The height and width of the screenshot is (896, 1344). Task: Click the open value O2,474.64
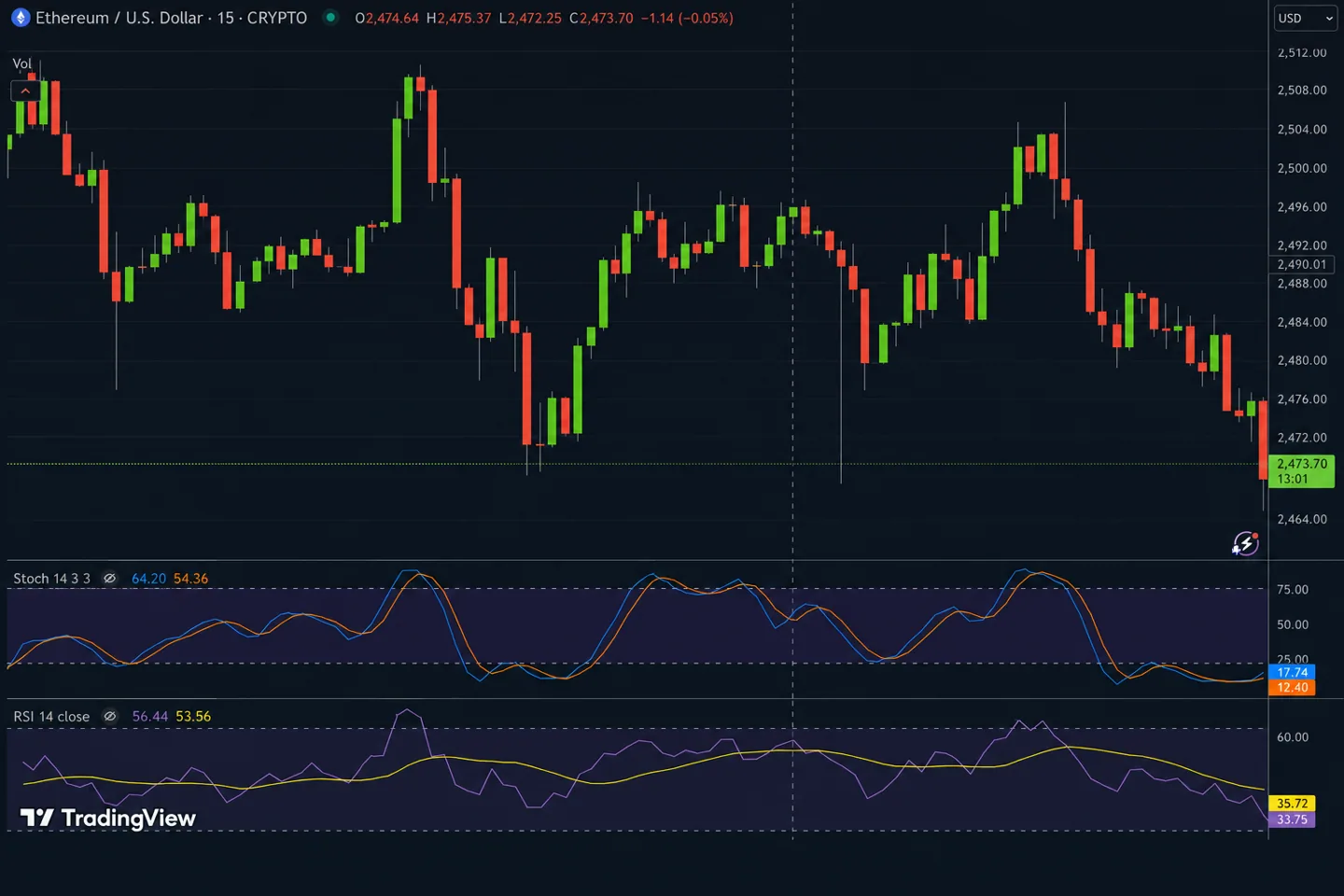[386, 18]
